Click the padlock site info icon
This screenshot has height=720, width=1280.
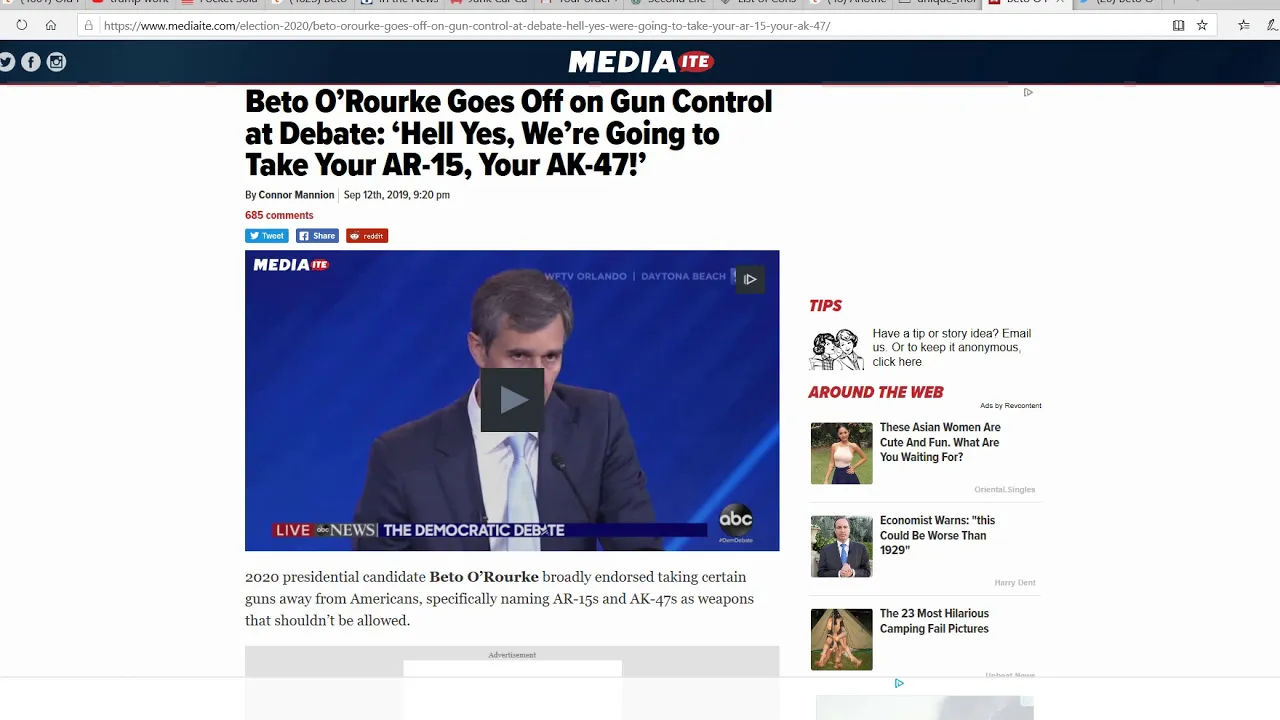pyautogui.click(x=89, y=25)
